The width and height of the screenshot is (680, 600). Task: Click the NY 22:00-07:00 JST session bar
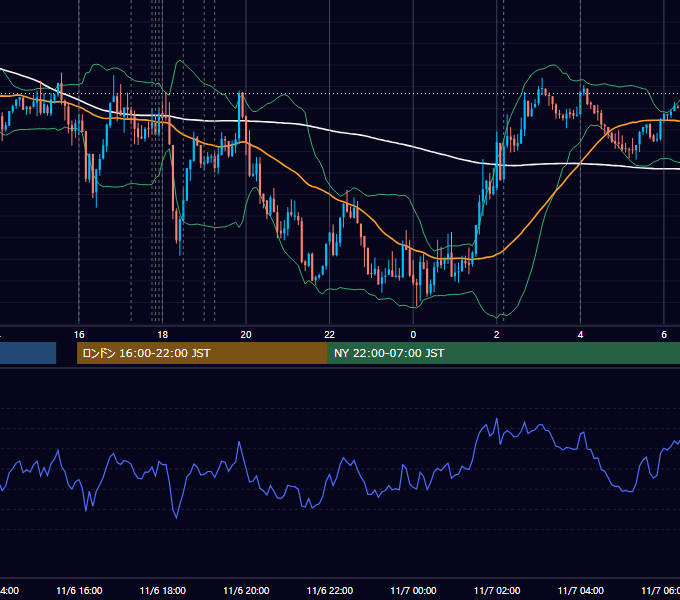coord(504,353)
